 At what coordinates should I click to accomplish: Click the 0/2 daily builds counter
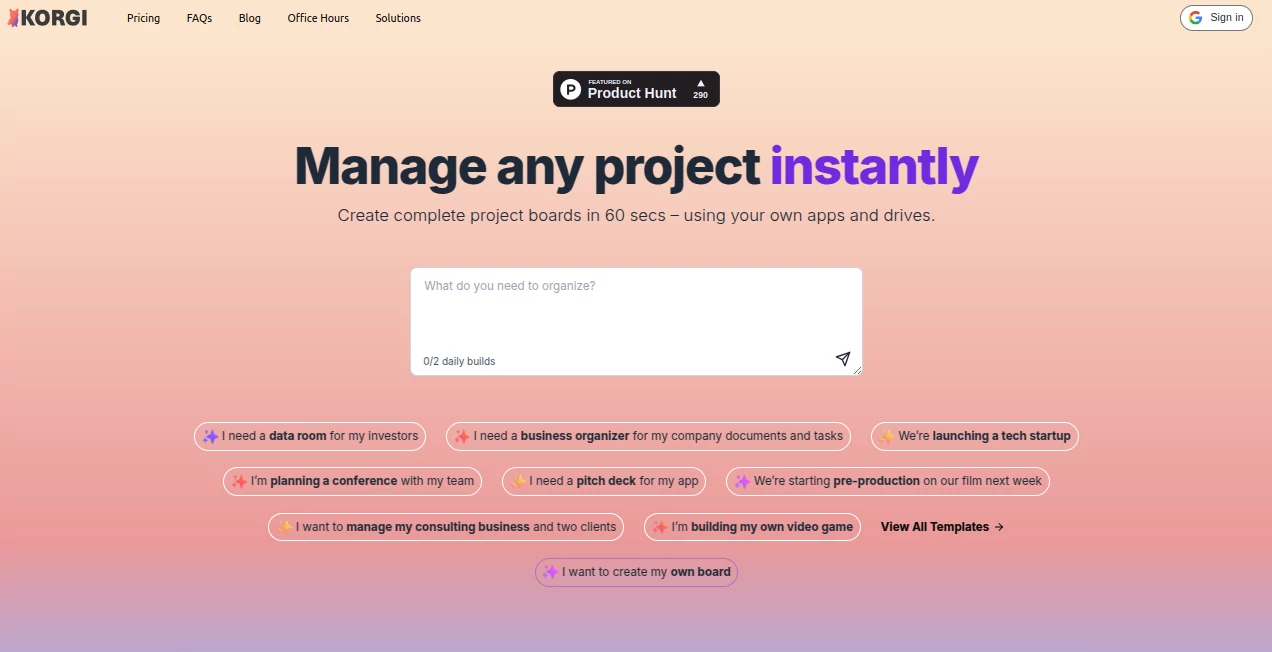coord(459,361)
